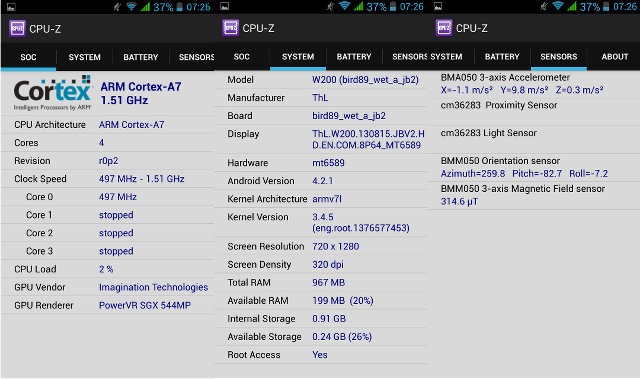Tap Wi-Fi status icon in third screen
The image size is (640, 379).
tap(558, 6)
